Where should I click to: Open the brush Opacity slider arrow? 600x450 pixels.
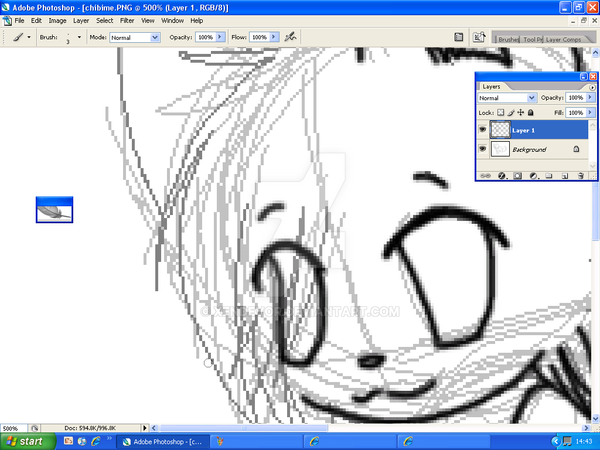pos(220,37)
